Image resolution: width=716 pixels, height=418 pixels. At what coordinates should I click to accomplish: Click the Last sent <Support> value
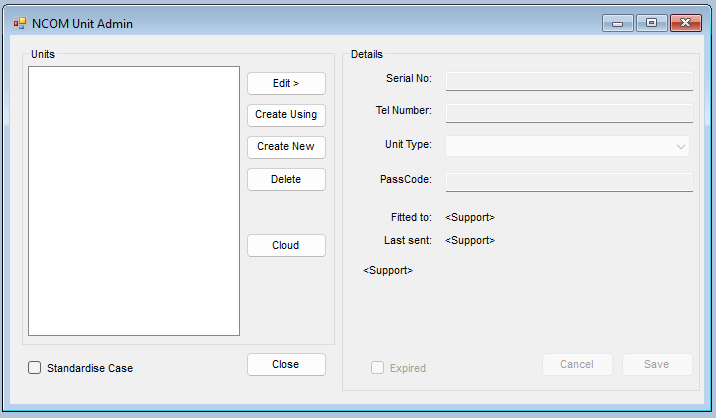(x=470, y=240)
